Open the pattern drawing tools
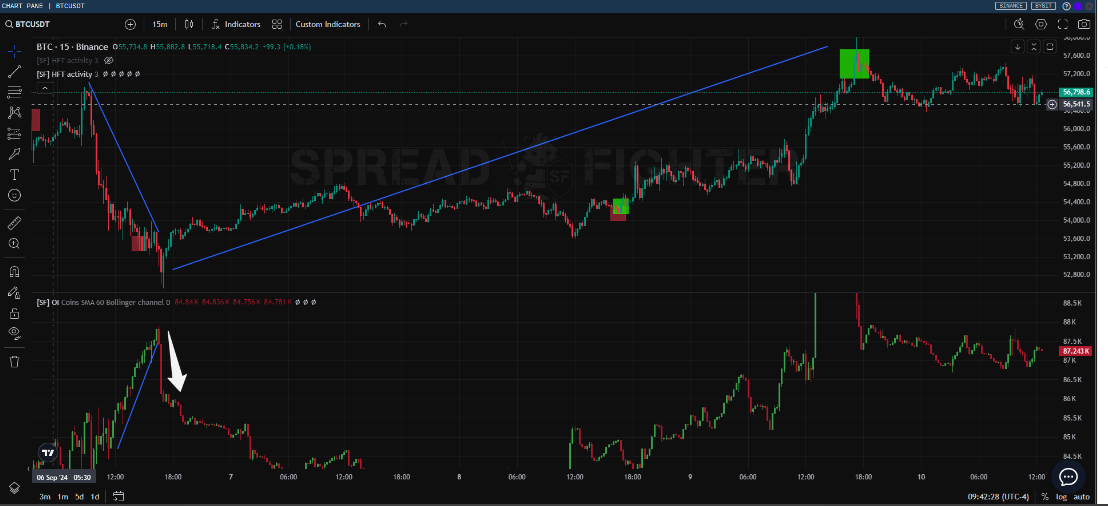1108x506 pixels. (x=14, y=112)
